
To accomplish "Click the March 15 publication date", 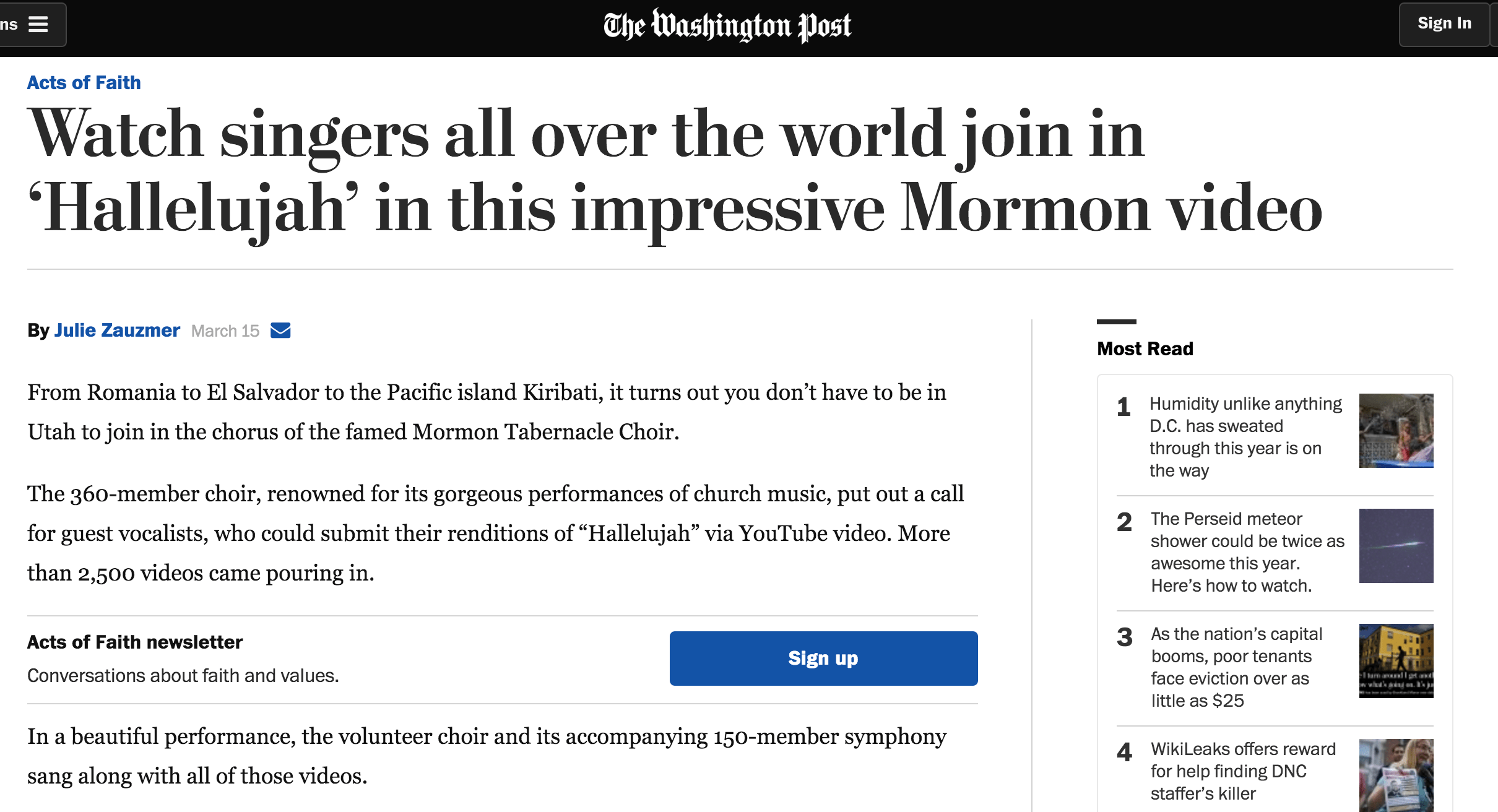I will pyautogui.click(x=225, y=331).
